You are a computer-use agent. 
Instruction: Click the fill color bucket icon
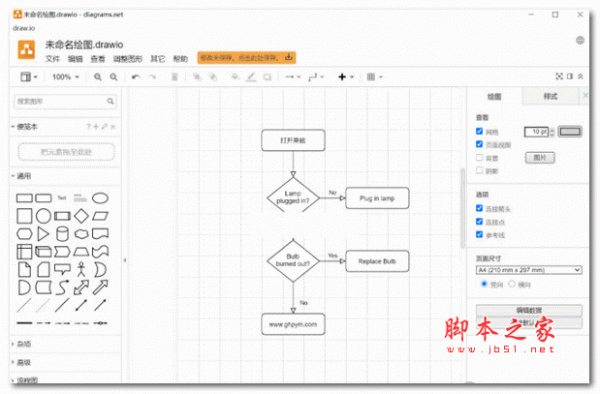(x=235, y=77)
